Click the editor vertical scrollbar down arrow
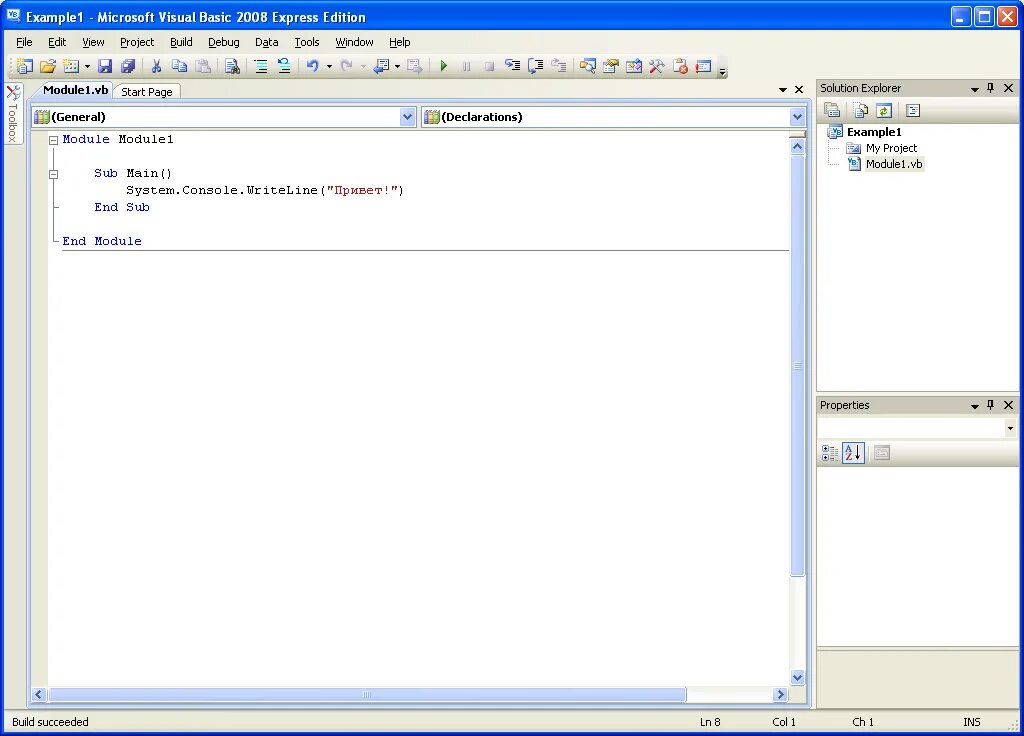 (797, 677)
